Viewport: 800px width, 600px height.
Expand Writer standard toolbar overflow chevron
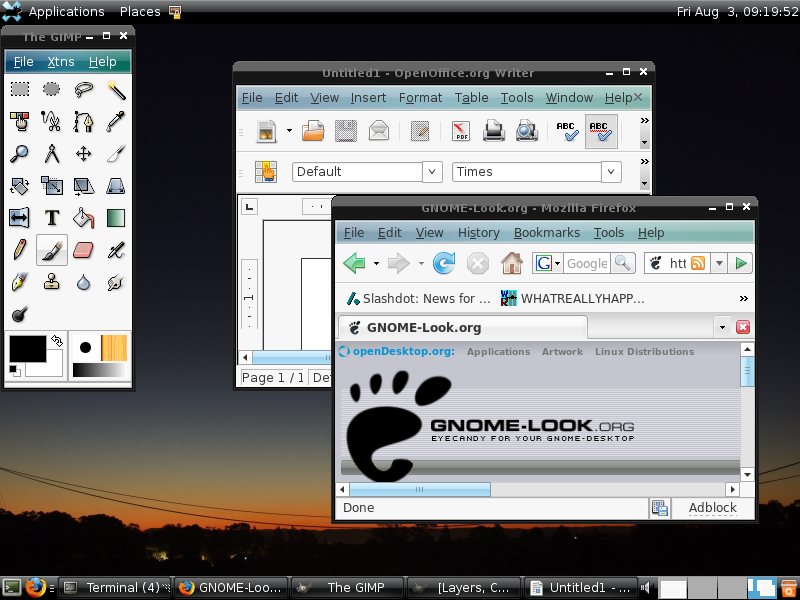645,120
